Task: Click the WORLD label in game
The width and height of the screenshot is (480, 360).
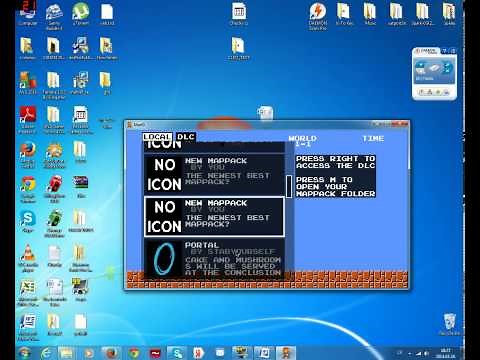Action: coord(302,138)
